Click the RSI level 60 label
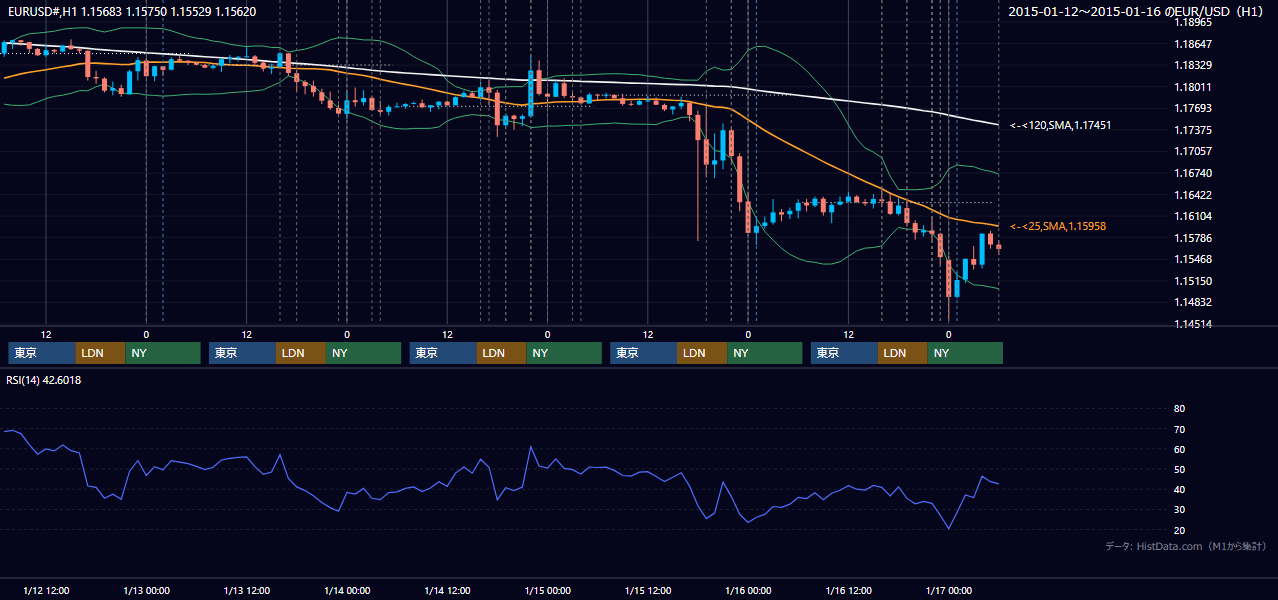 pyautogui.click(x=1179, y=449)
